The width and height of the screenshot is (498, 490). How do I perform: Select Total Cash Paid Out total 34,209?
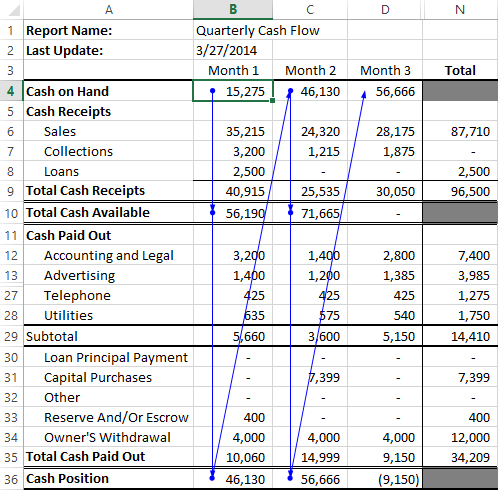(460, 457)
